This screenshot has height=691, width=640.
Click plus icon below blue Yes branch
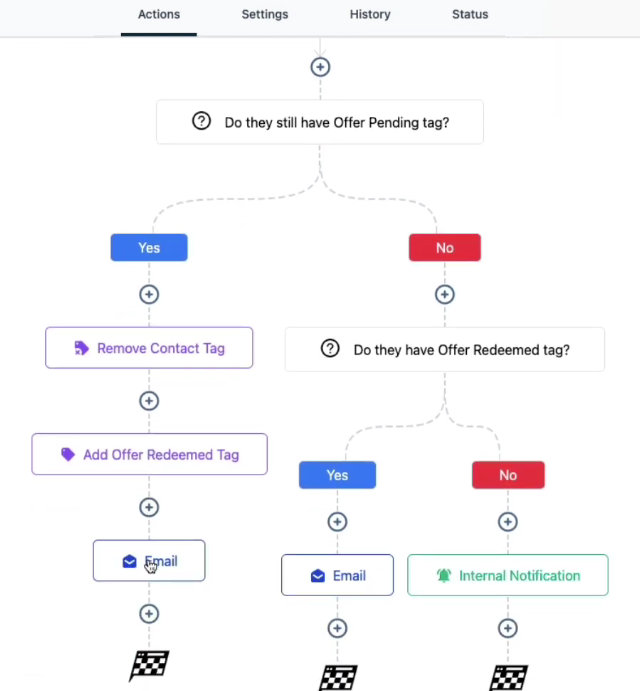pyautogui.click(x=149, y=295)
